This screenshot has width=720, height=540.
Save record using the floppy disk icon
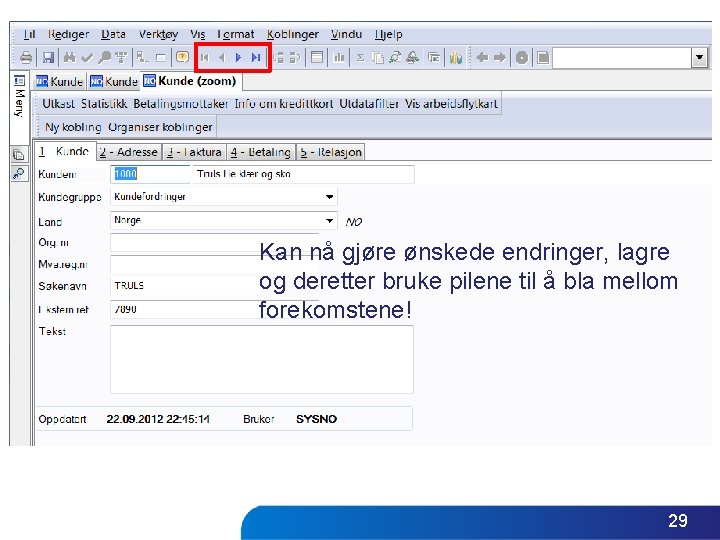pyautogui.click(x=48, y=57)
